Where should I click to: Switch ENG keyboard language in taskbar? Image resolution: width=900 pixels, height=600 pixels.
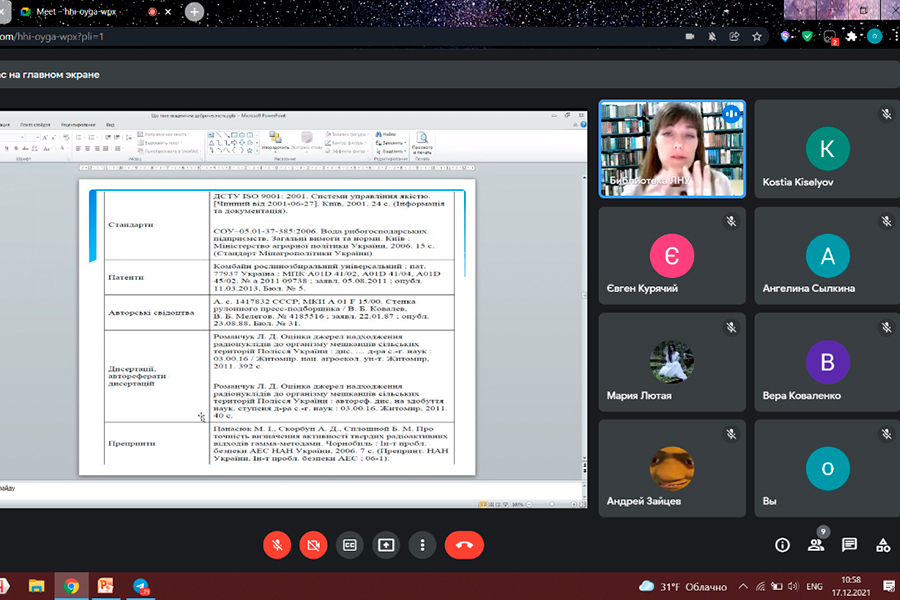pos(814,586)
